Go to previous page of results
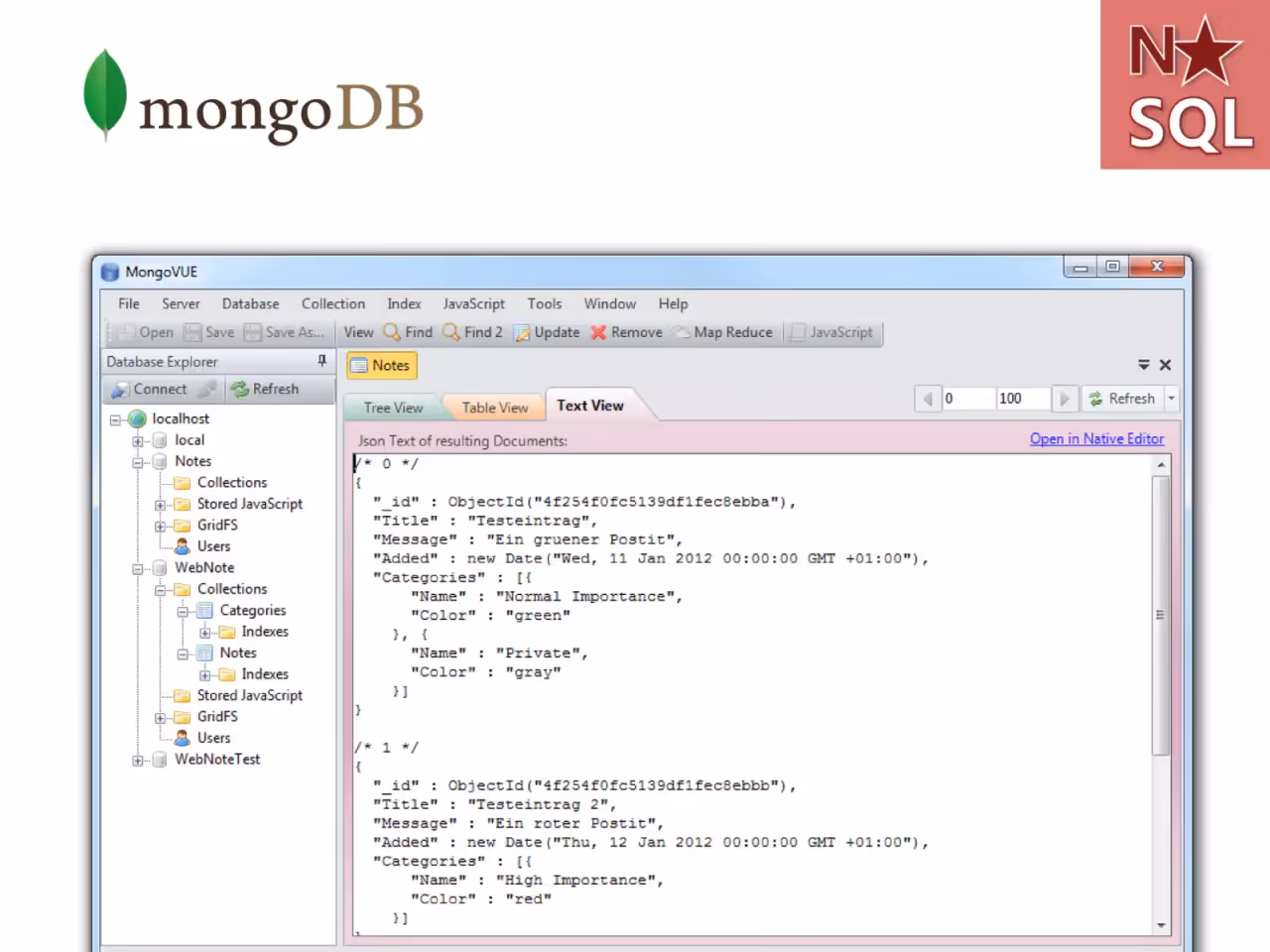The width and height of the screenshot is (1270, 952). pyautogui.click(x=928, y=398)
